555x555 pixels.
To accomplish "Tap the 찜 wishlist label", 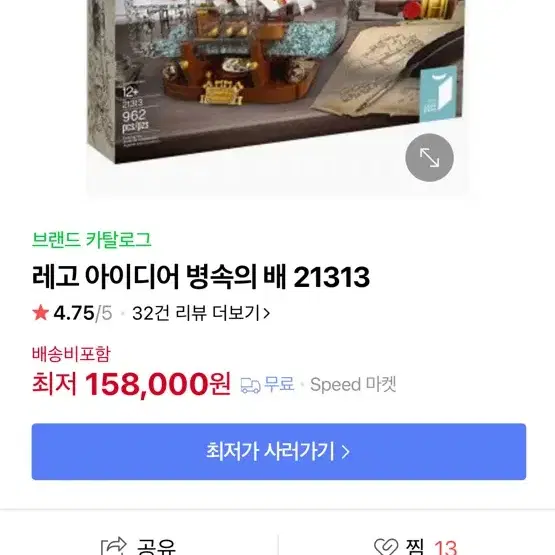I will coord(415,547).
